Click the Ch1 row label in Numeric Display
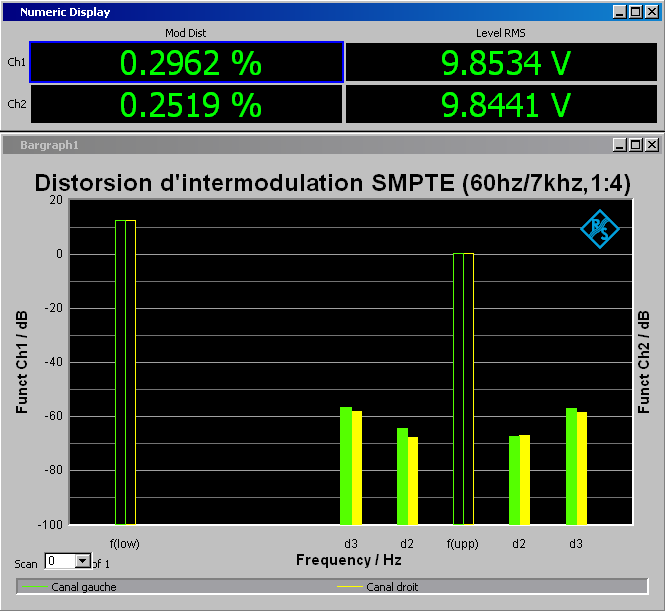 coord(17,62)
